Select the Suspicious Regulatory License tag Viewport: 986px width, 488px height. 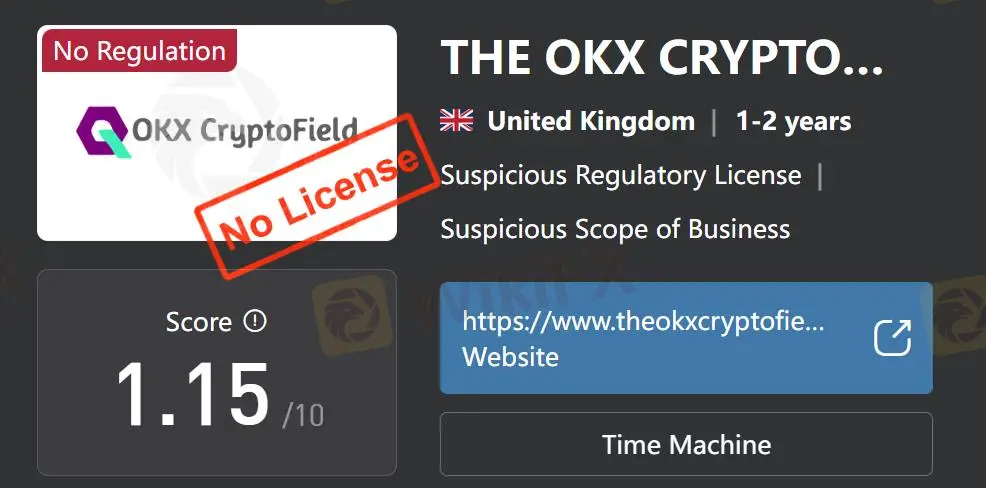(x=621, y=175)
